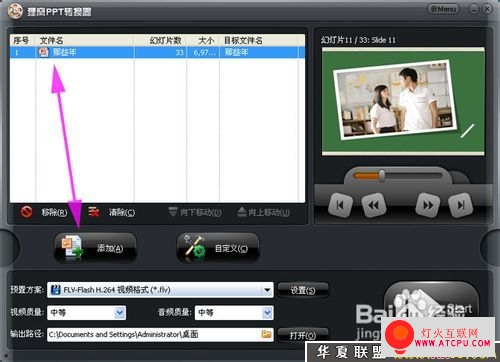Open customize settings via tools icon

point(195,247)
